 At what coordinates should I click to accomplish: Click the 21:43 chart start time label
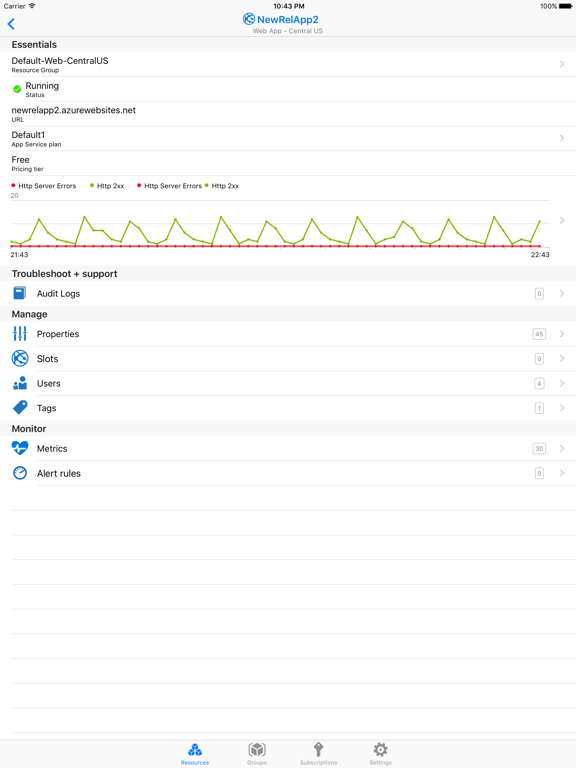(x=19, y=255)
